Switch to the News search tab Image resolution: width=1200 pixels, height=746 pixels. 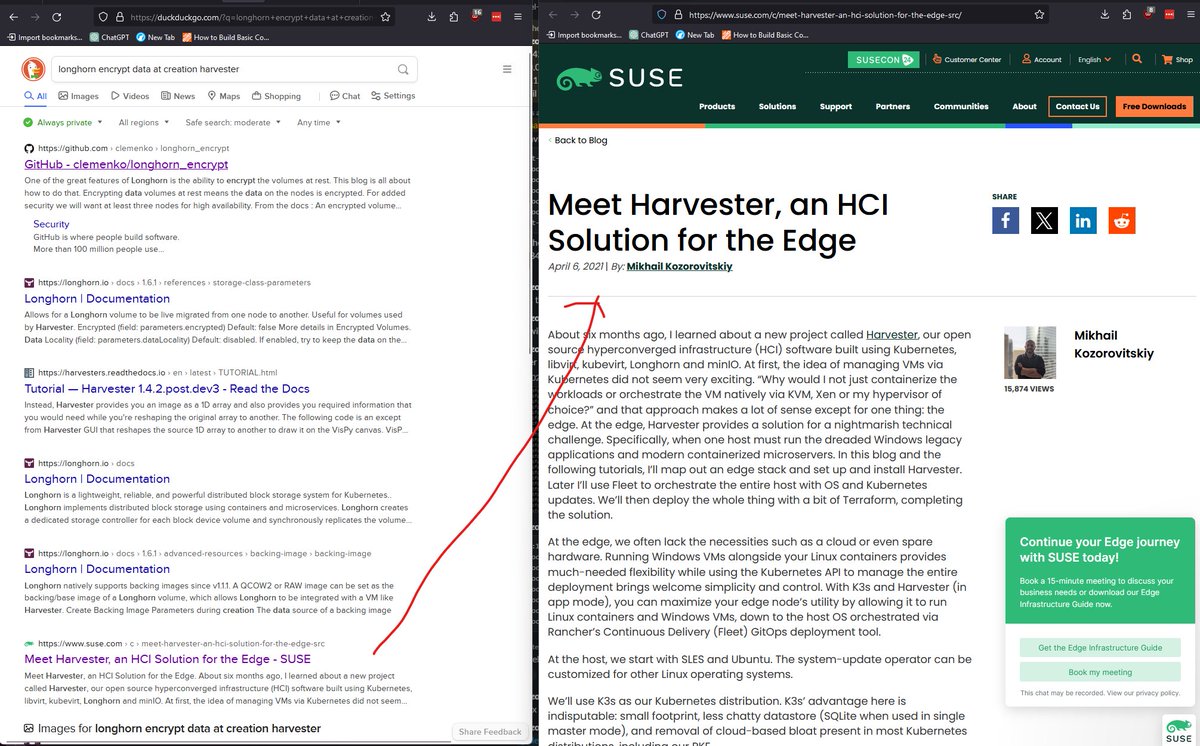coord(178,96)
